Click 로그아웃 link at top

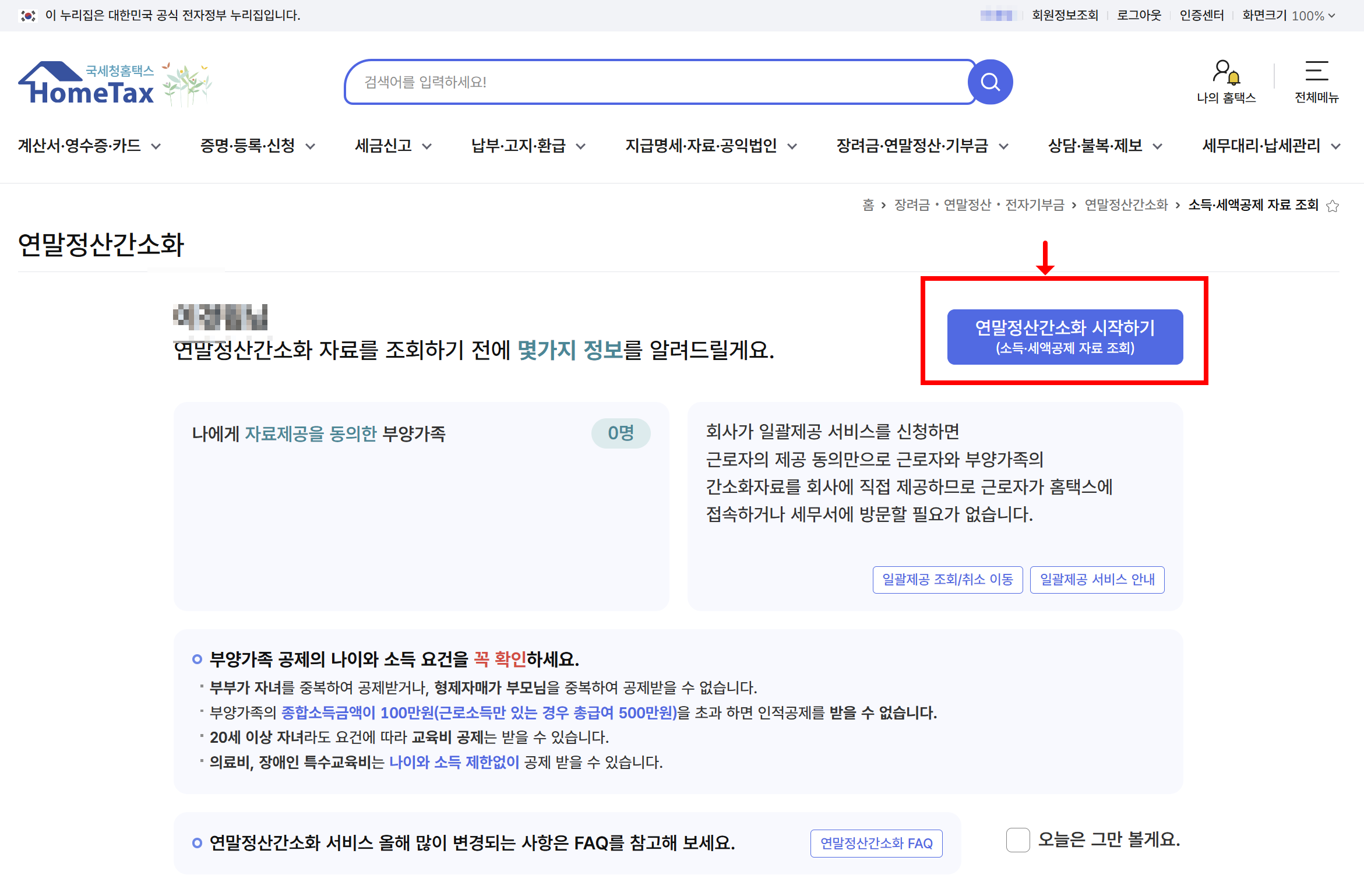[x=1139, y=16]
